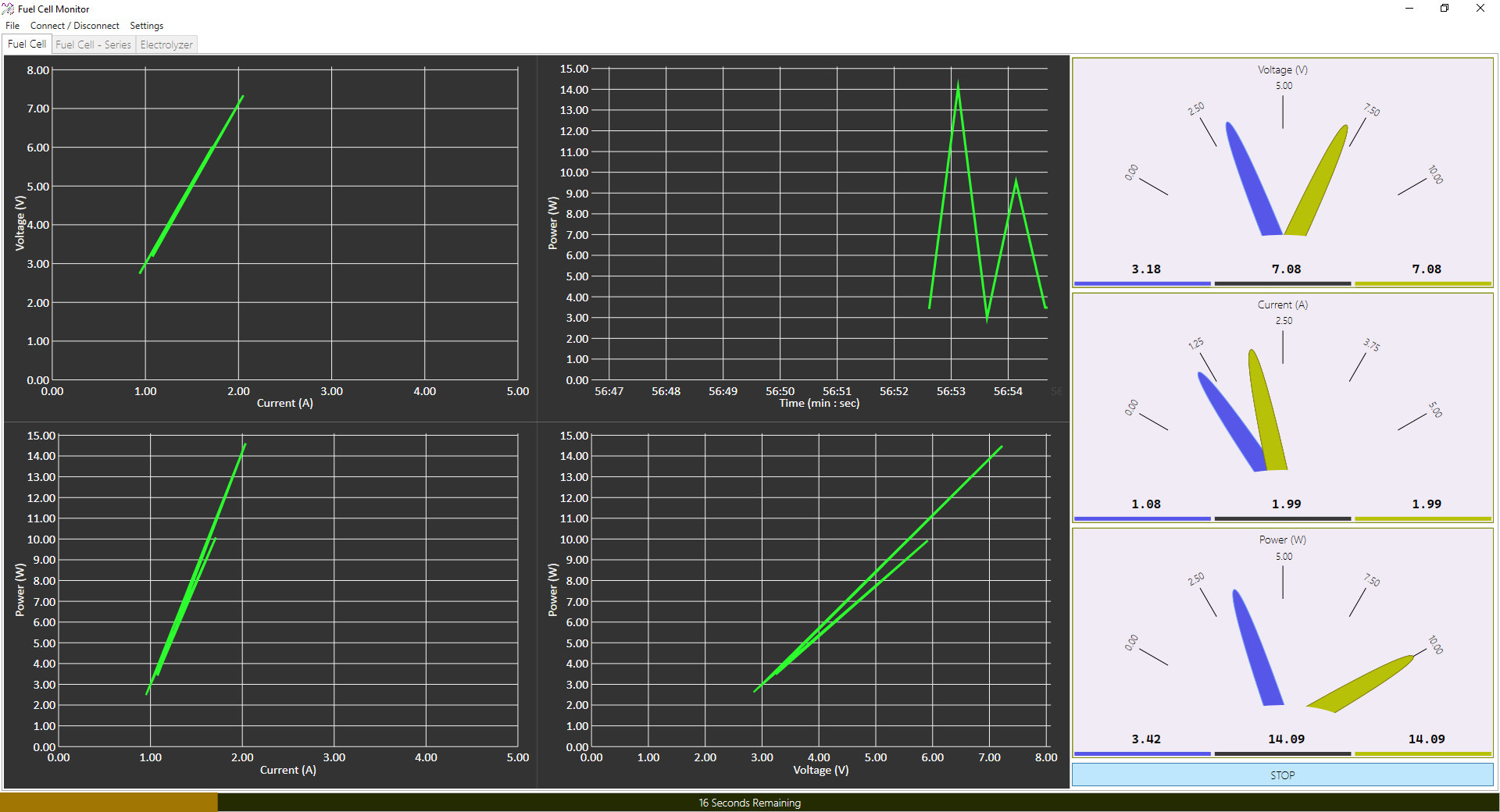Switch to the Fuel Cell - Series tab
Viewport: 1500px width, 812px height.
pyautogui.click(x=93, y=45)
